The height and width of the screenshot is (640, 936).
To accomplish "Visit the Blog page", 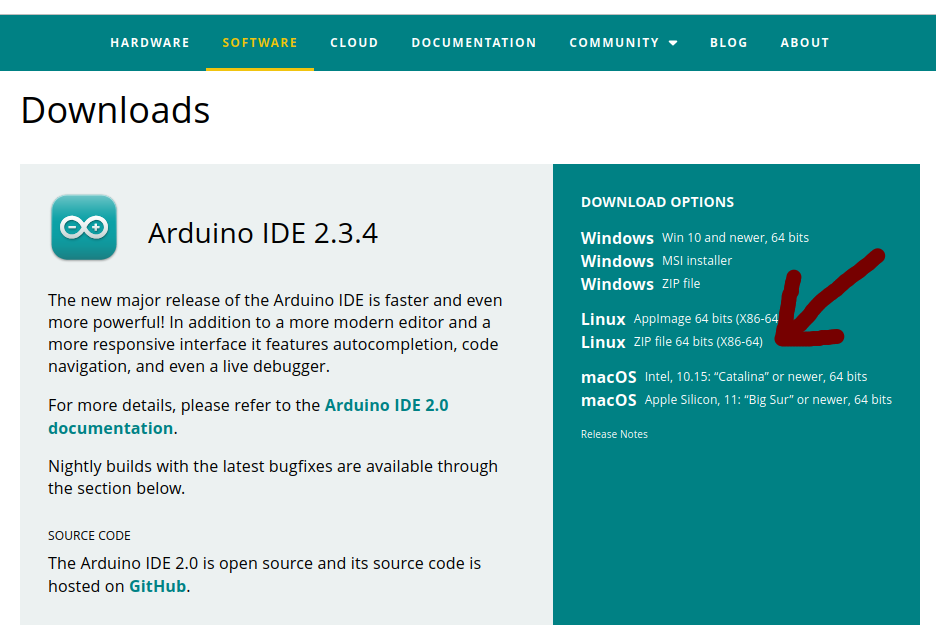I will tap(728, 43).
